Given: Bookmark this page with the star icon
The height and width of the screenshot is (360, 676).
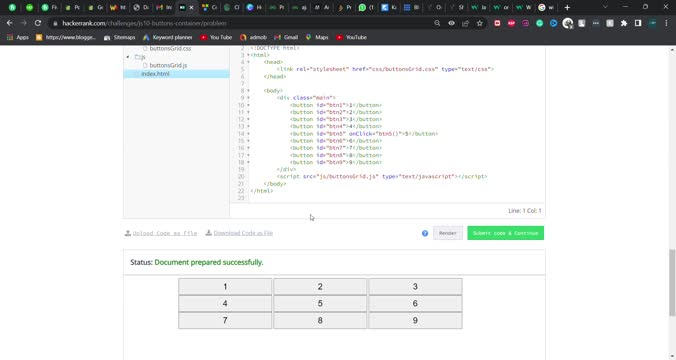Looking at the screenshot, I should coord(479,23).
